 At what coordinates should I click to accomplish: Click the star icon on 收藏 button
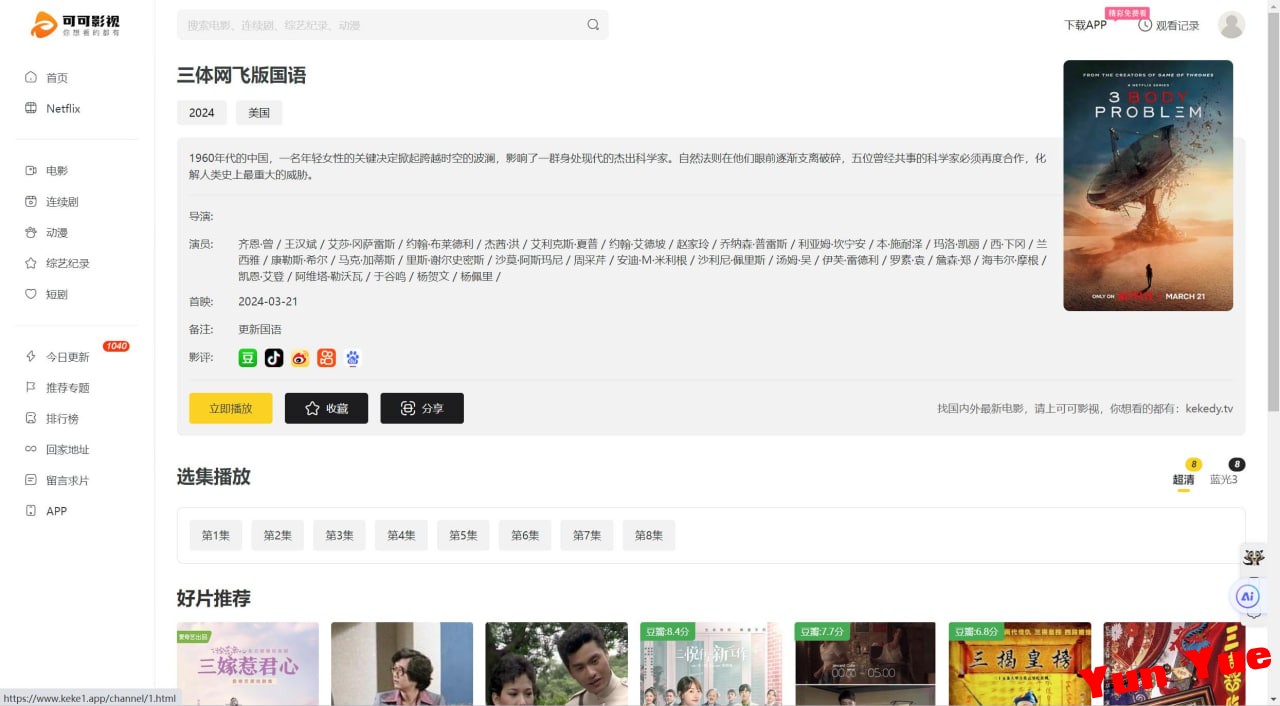(x=312, y=408)
